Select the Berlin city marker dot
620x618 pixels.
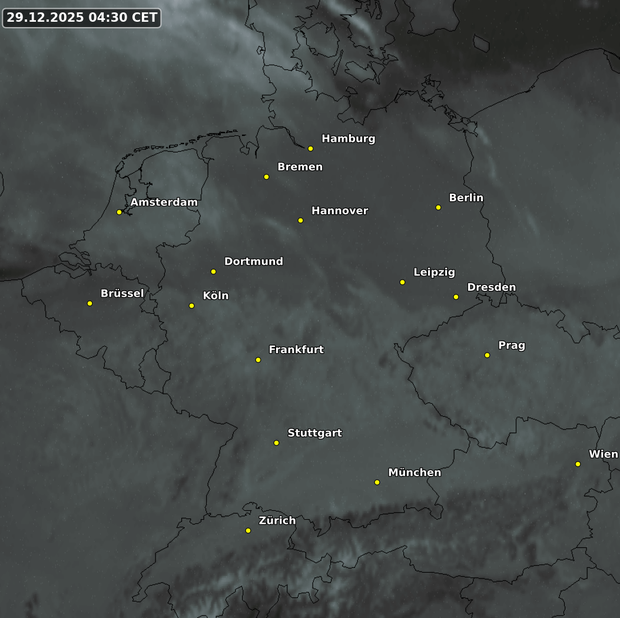tap(438, 208)
